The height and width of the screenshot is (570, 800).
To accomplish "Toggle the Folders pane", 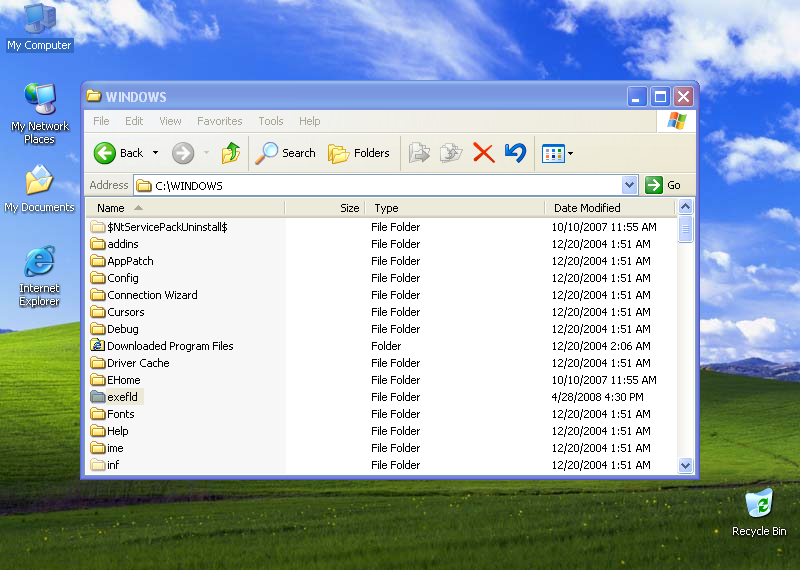I will [x=358, y=153].
